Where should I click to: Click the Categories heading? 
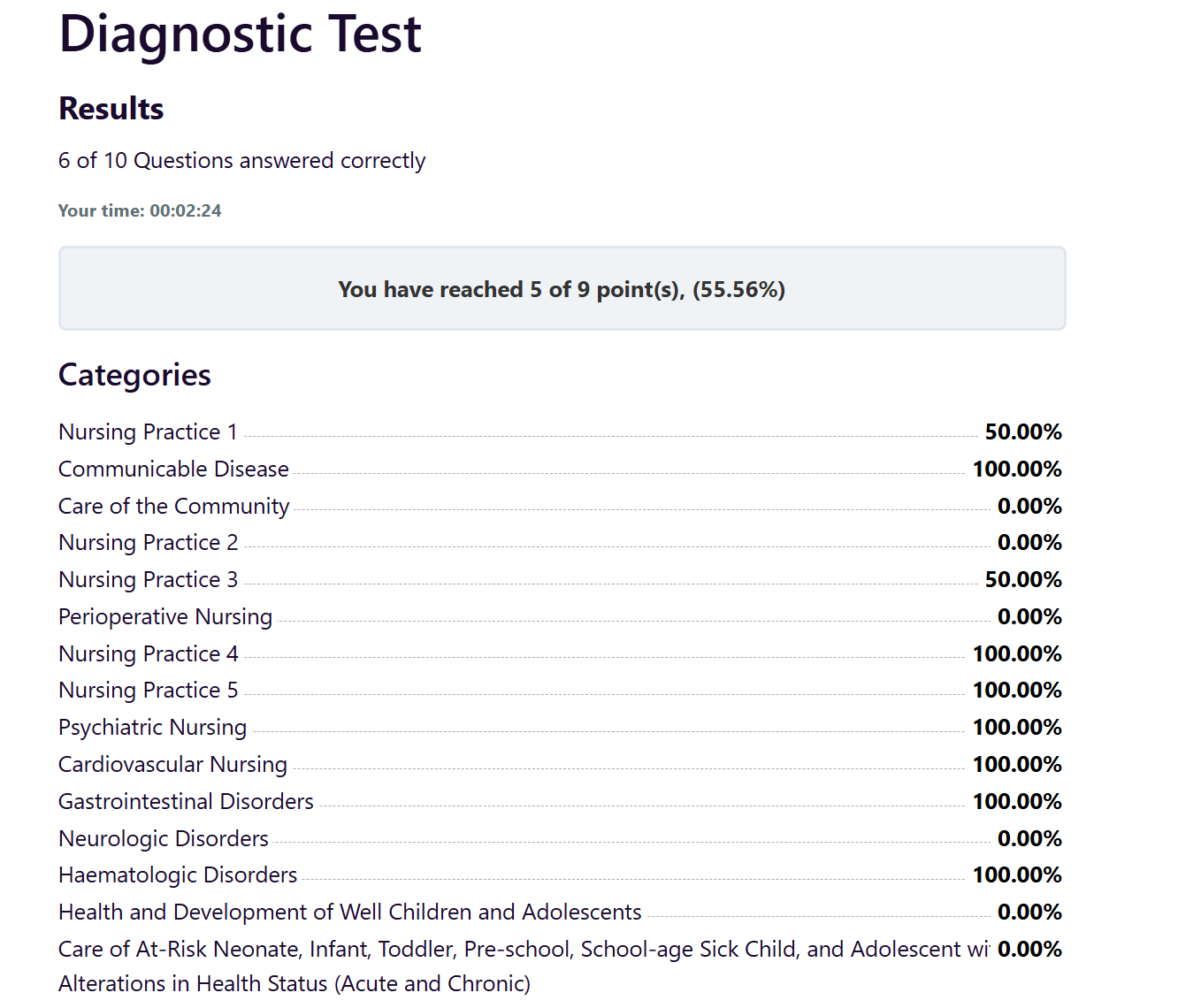(x=134, y=375)
